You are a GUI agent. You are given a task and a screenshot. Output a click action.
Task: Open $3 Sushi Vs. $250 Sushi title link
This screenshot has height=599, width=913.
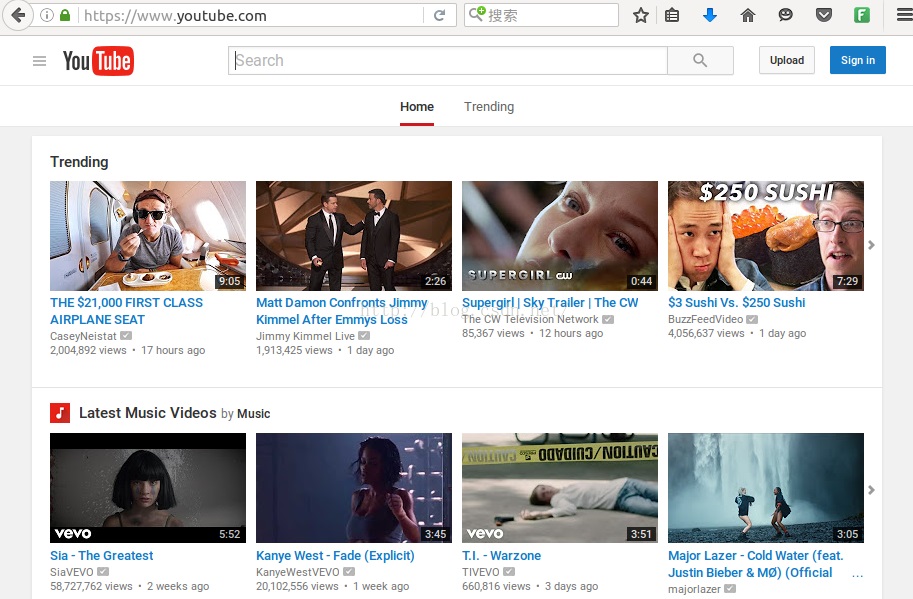737,303
